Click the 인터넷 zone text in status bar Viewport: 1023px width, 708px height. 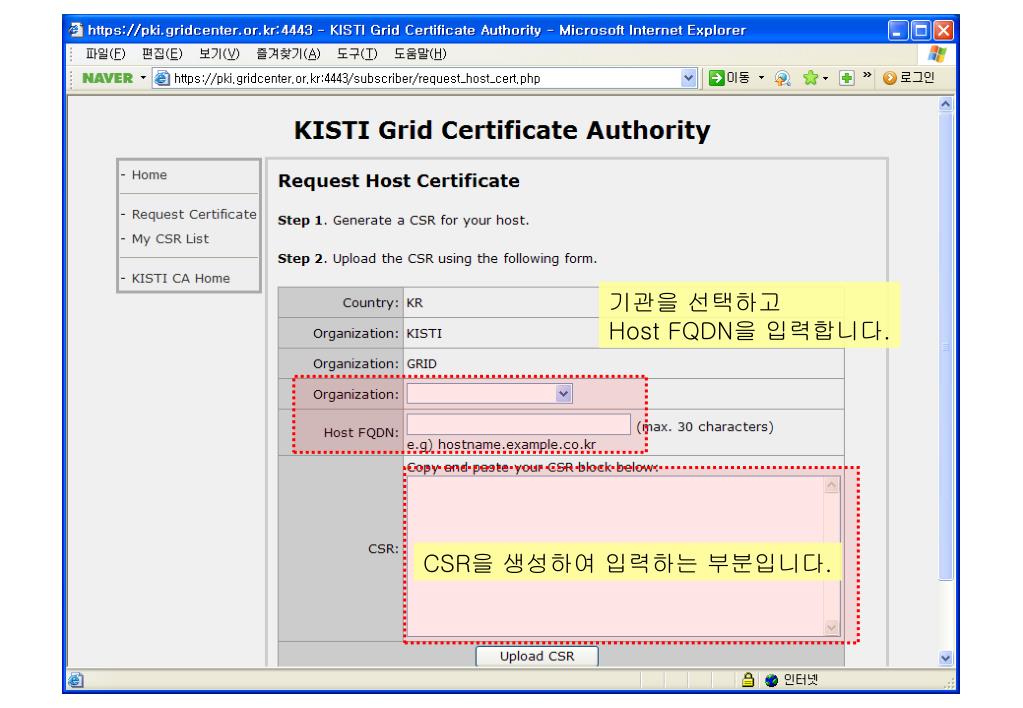[801, 680]
